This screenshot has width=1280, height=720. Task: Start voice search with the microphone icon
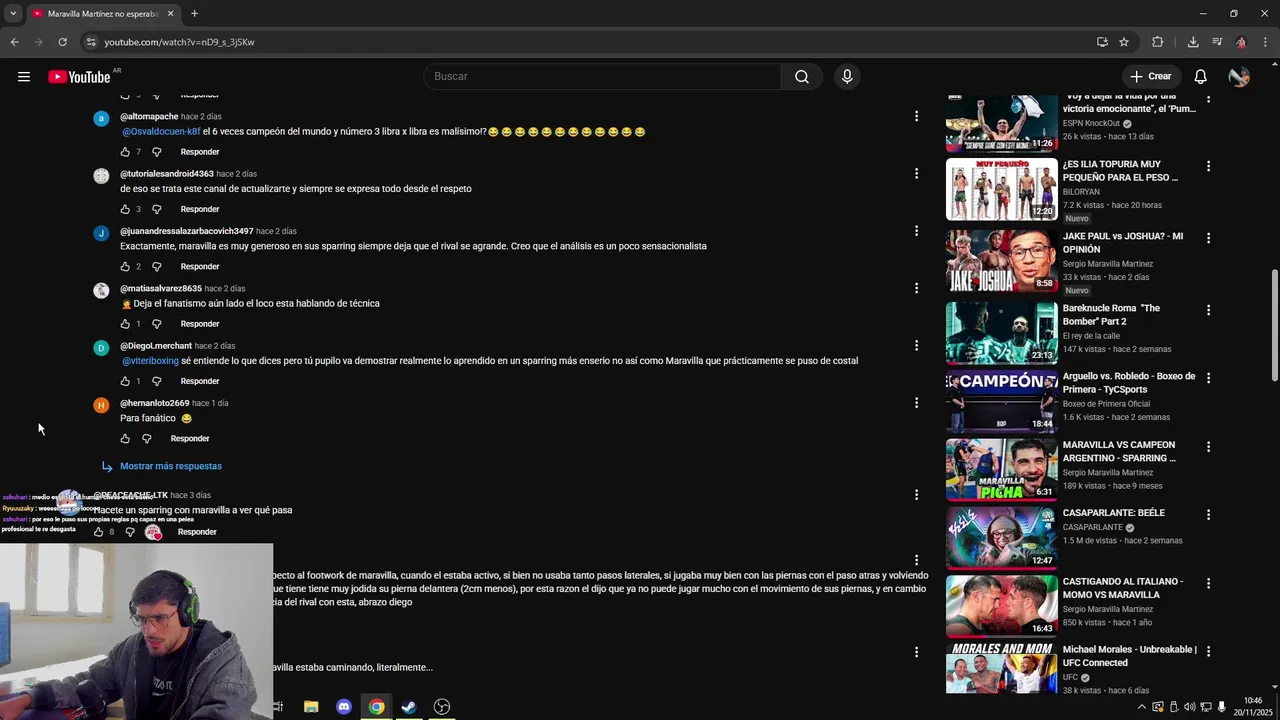click(847, 77)
